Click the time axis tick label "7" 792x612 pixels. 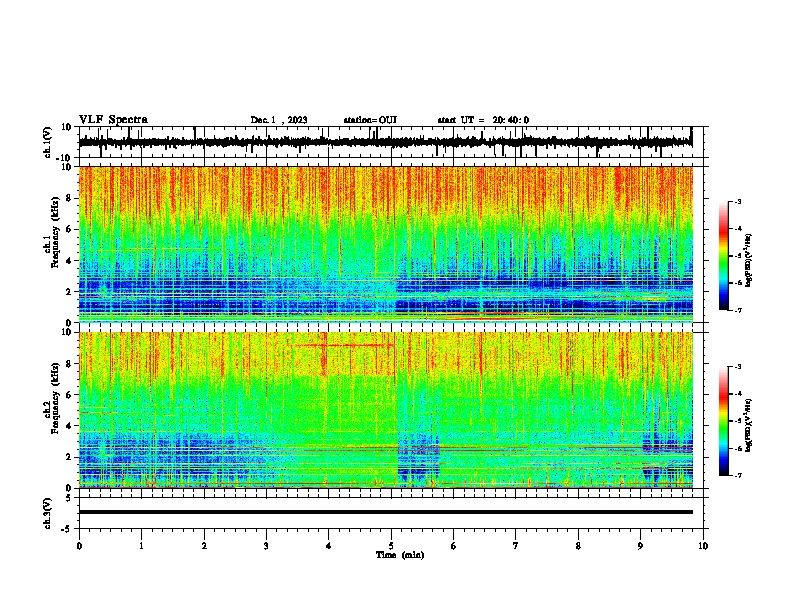click(x=516, y=546)
